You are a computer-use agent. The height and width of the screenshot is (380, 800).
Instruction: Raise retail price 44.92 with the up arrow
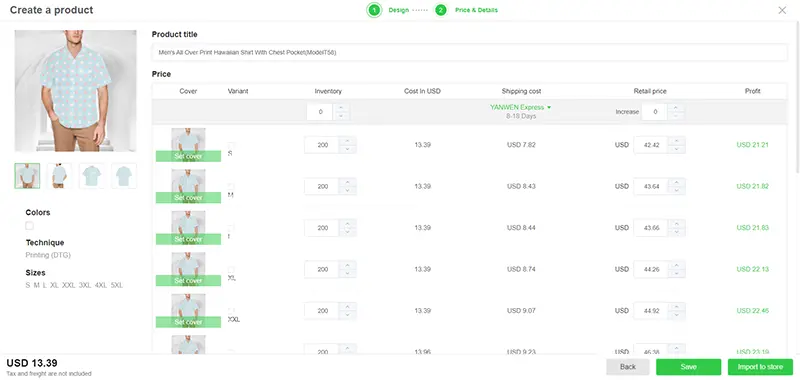pos(677,307)
